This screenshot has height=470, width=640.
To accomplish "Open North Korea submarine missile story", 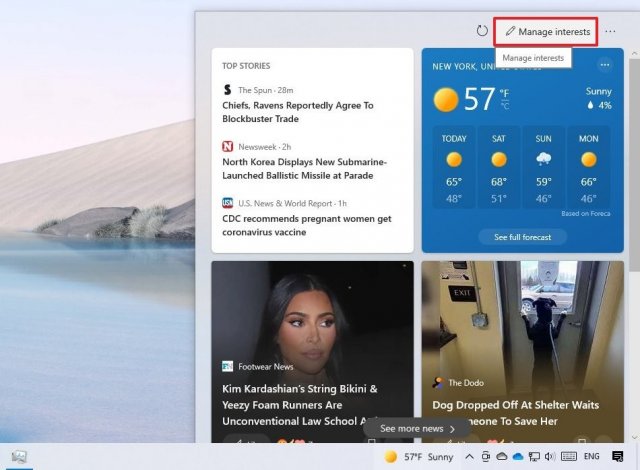I will pos(304,168).
